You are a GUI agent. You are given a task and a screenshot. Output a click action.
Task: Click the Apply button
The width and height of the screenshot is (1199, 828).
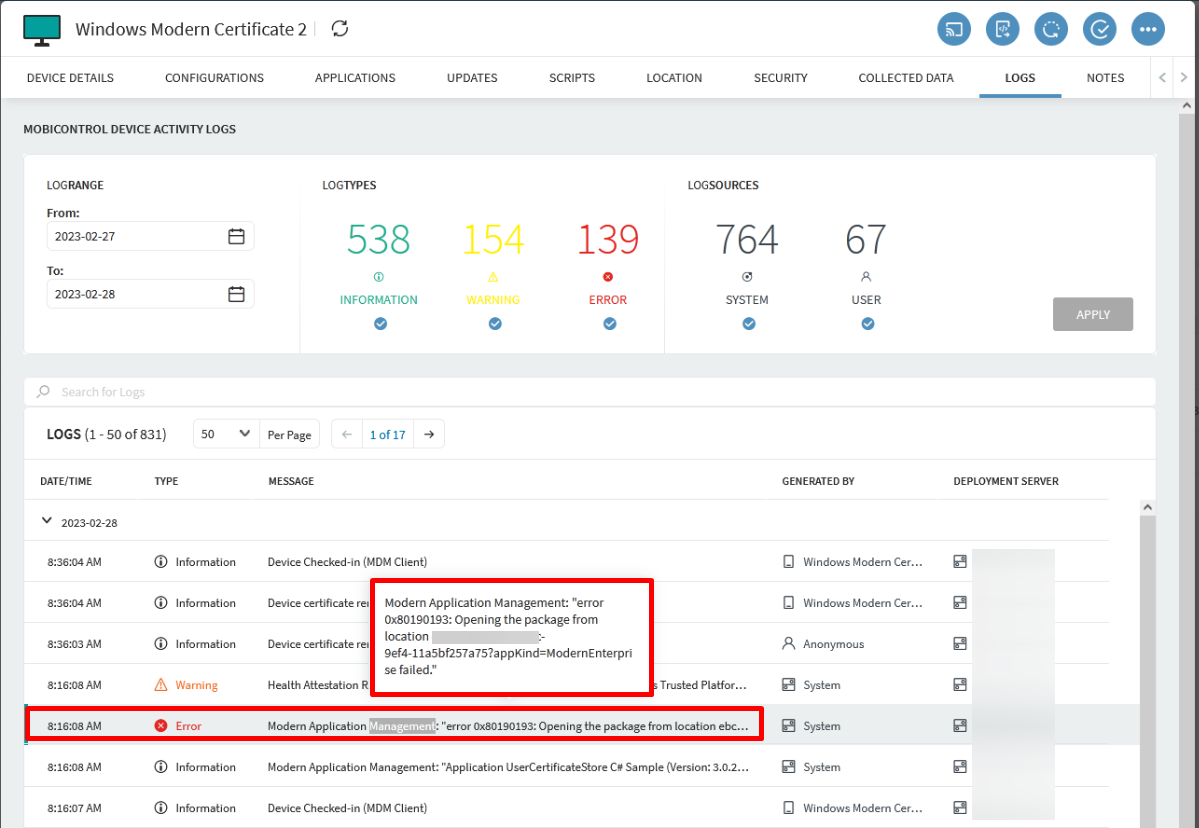(1092, 314)
